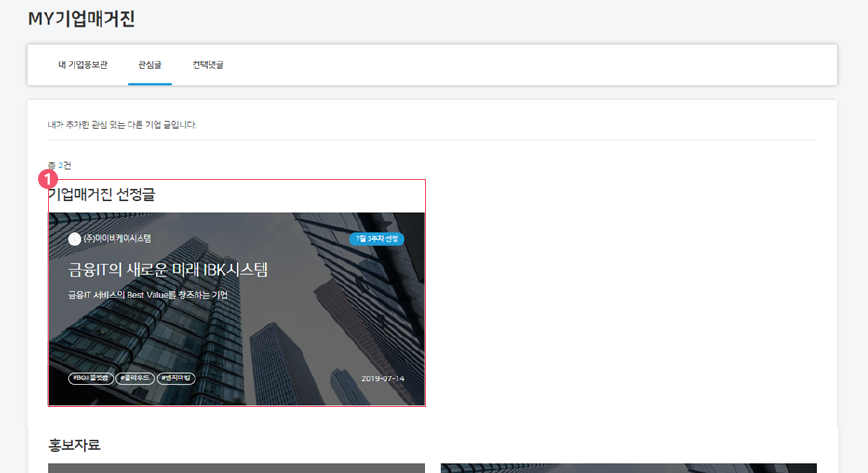The image size is (868, 473).
Task: Click the (주)아이비케이시스템 company logo icon
Action: (x=74, y=239)
